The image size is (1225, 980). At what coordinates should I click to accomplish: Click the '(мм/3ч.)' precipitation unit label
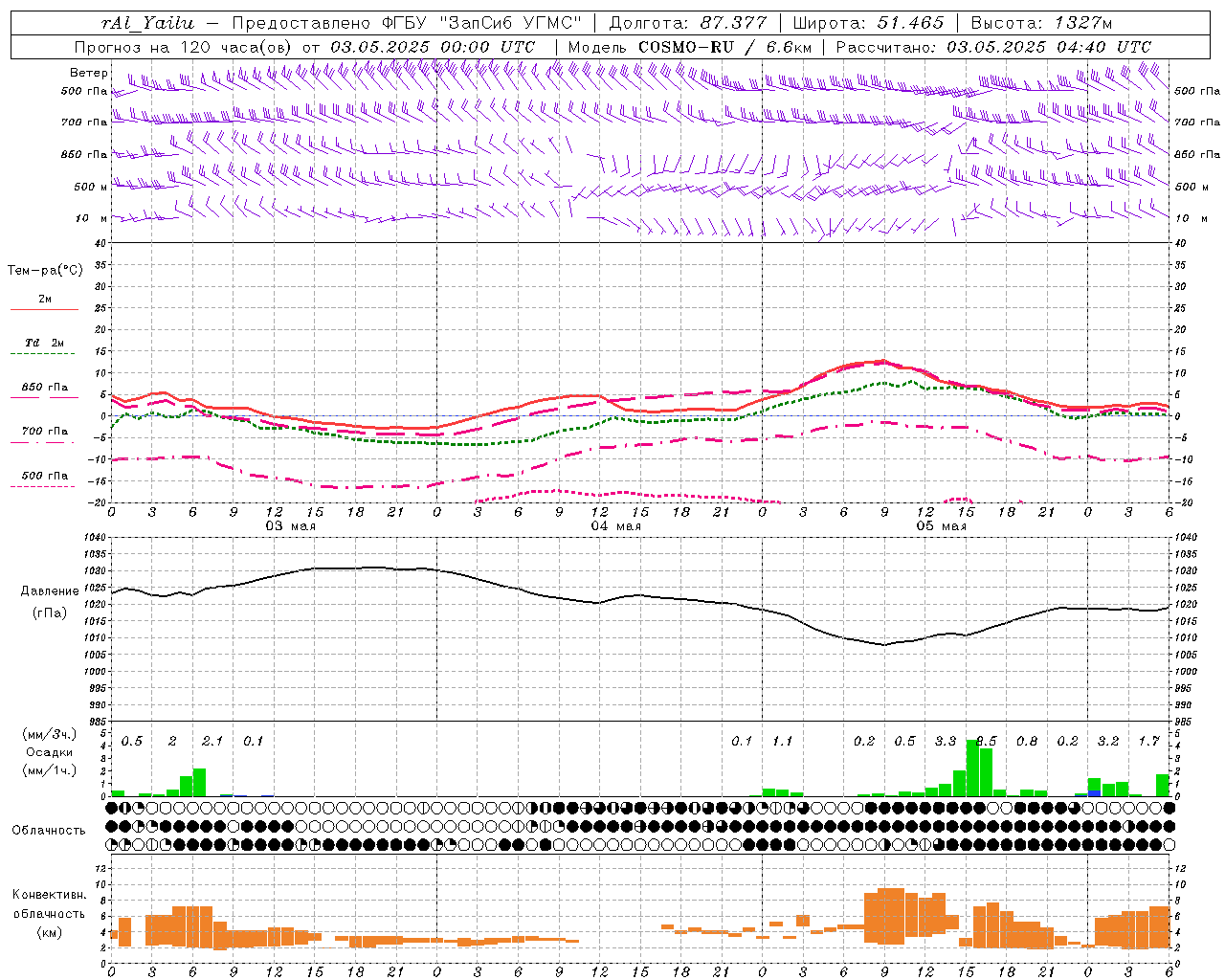point(50,734)
